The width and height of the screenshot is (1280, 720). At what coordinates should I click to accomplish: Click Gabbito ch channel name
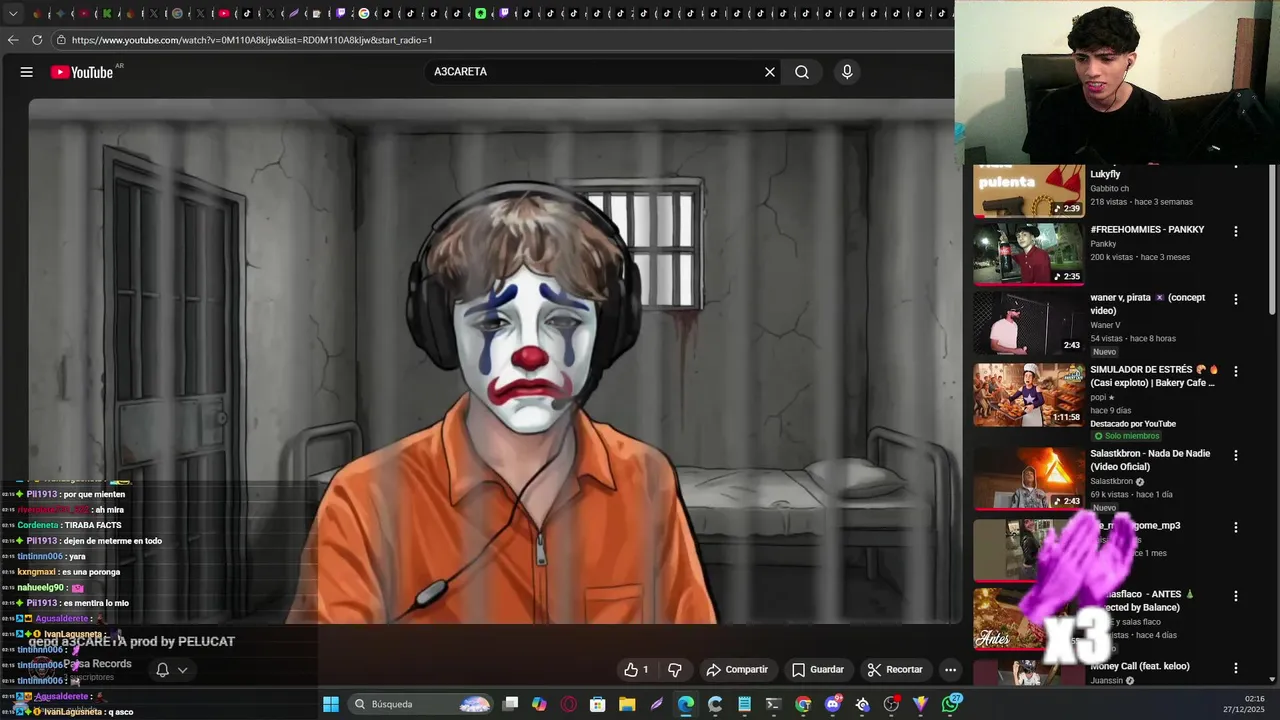click(x=1110, y=188)
